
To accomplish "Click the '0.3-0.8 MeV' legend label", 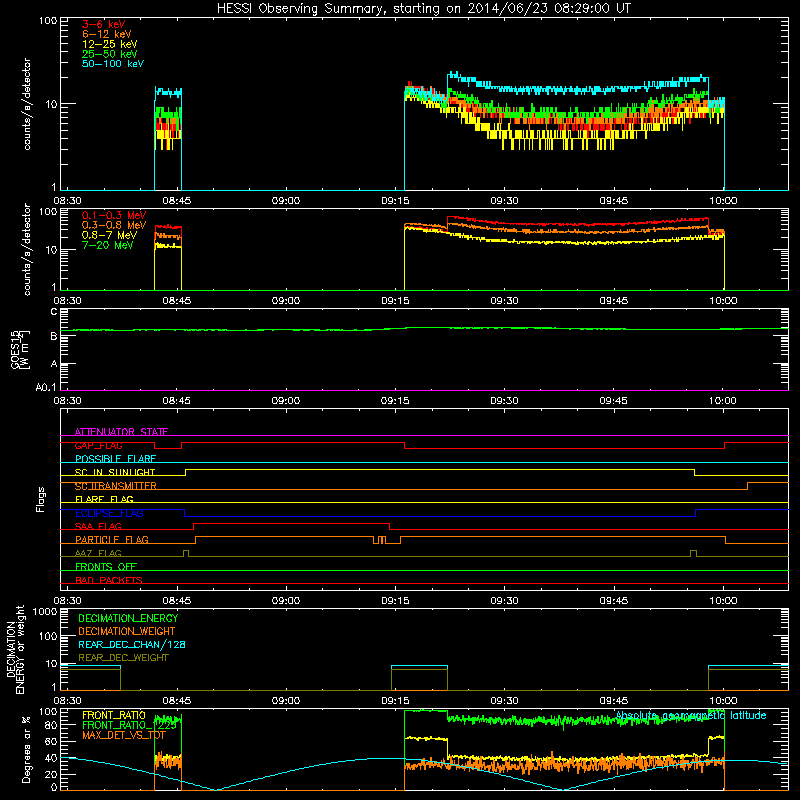I will click(114, 225).
